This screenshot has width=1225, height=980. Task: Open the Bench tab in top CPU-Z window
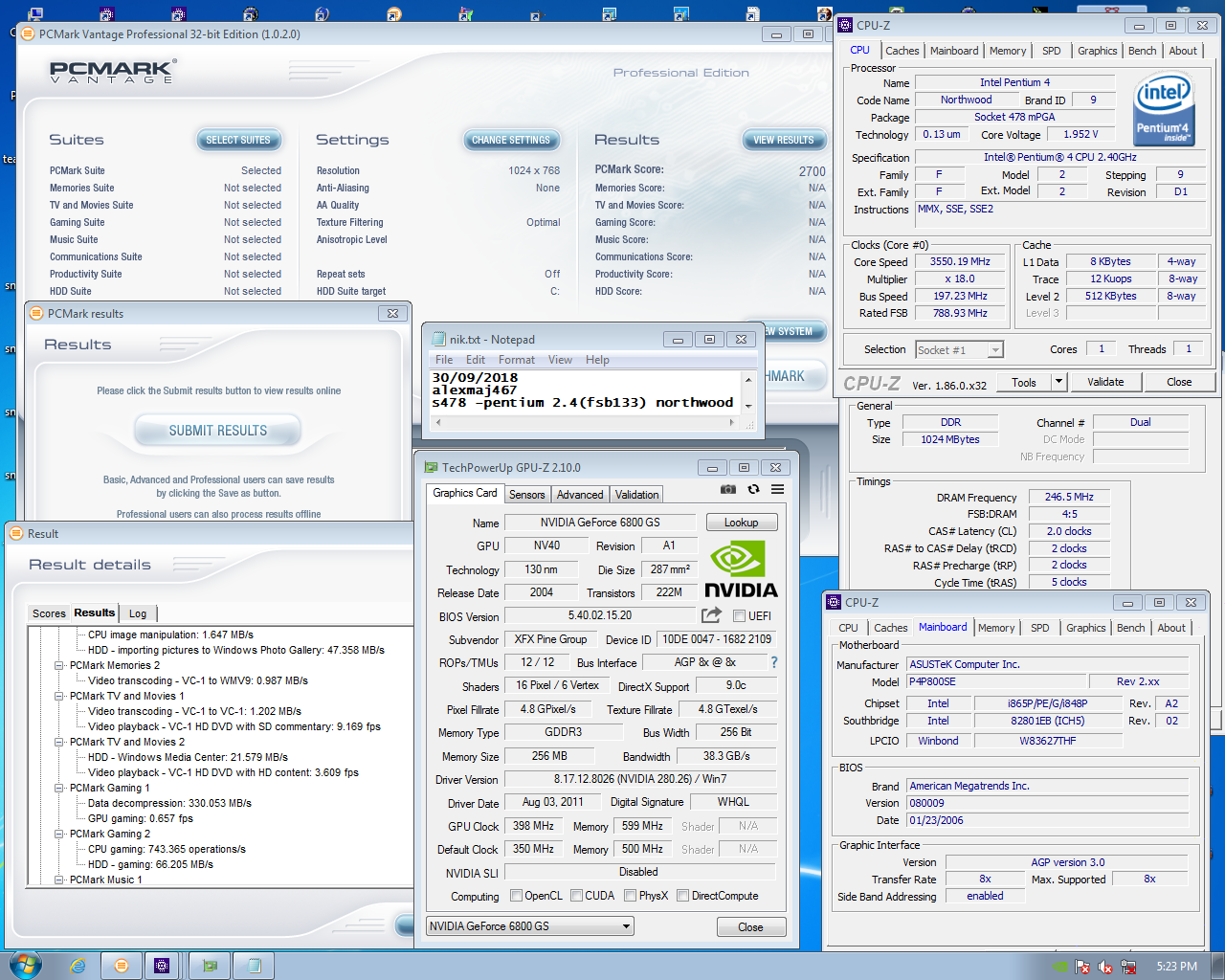point(1142,51)
